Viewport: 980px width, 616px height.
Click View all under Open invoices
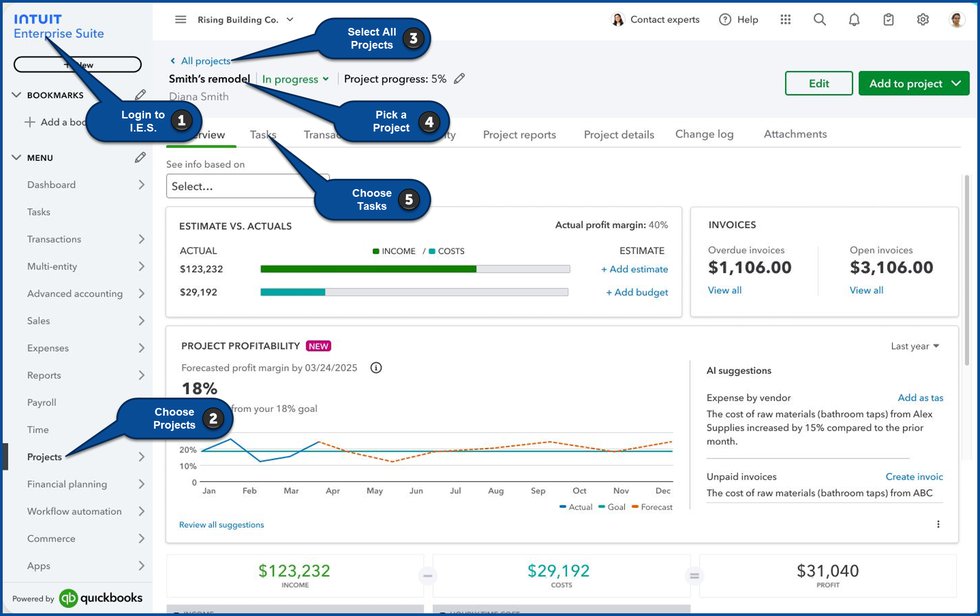[x=866, y=290]
